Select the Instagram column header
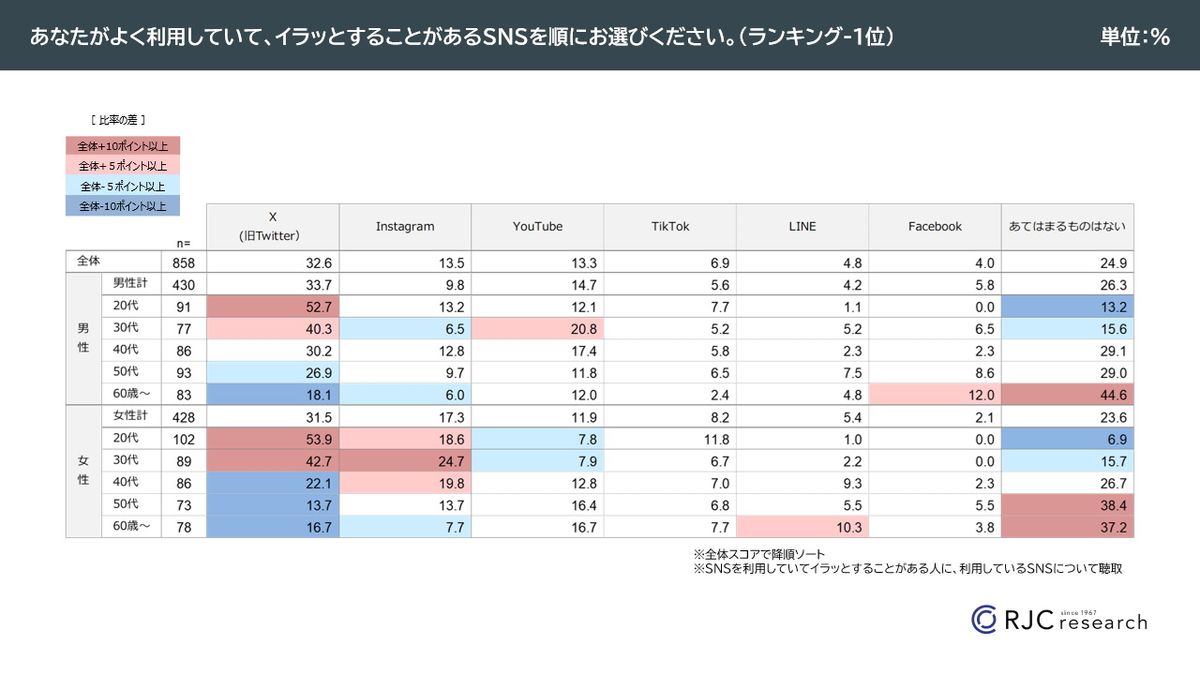 click(x=405, y=227)
